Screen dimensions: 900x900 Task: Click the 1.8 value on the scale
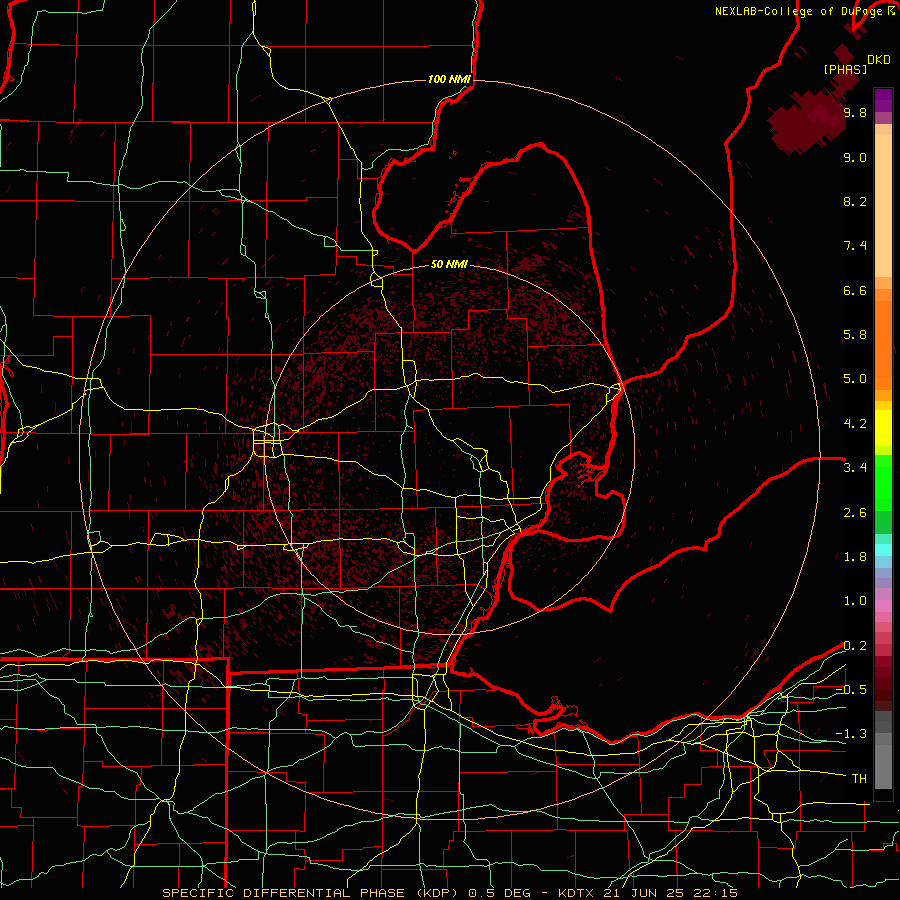(855, 557)
